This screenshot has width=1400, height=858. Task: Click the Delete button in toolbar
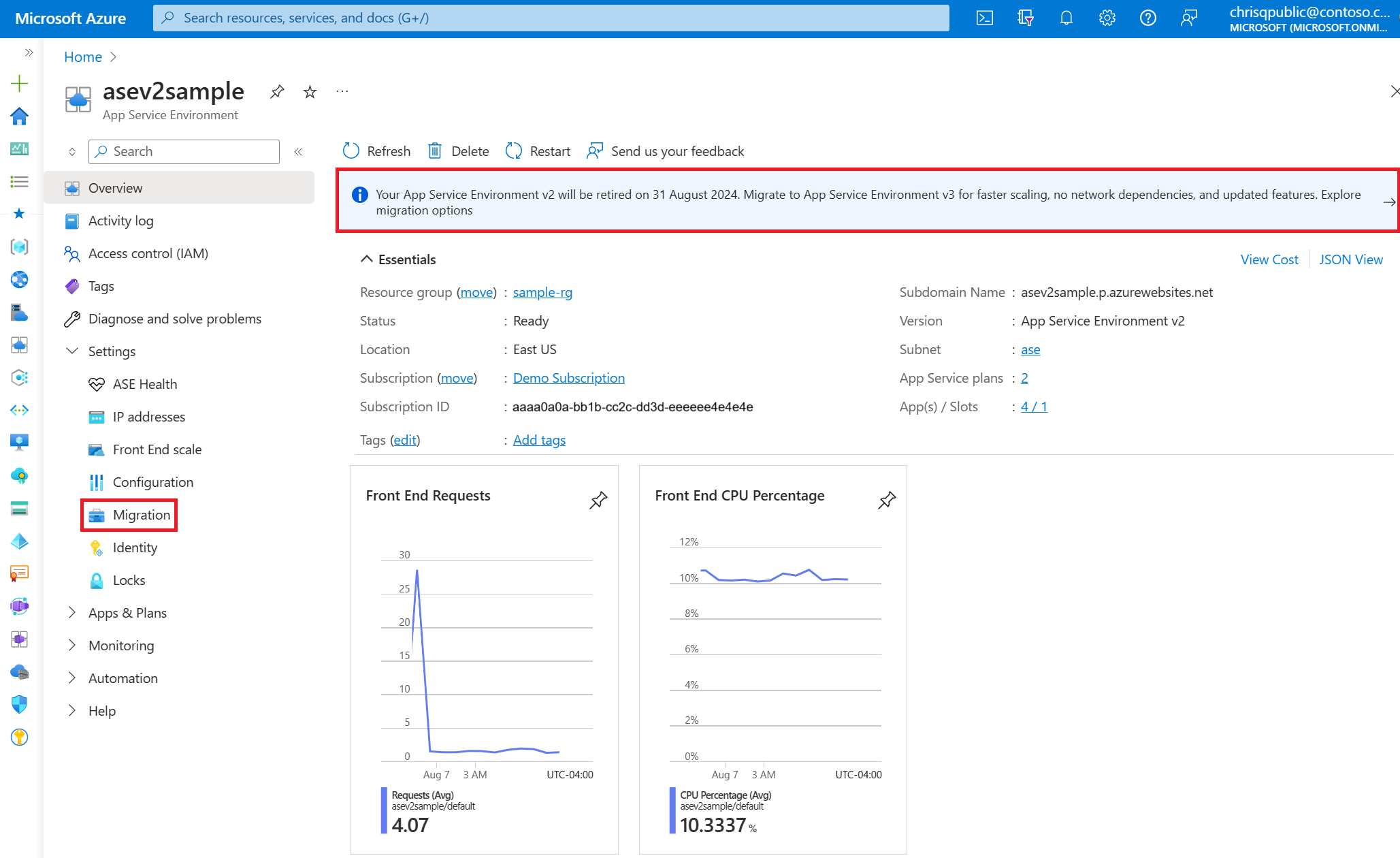(459, 150)
